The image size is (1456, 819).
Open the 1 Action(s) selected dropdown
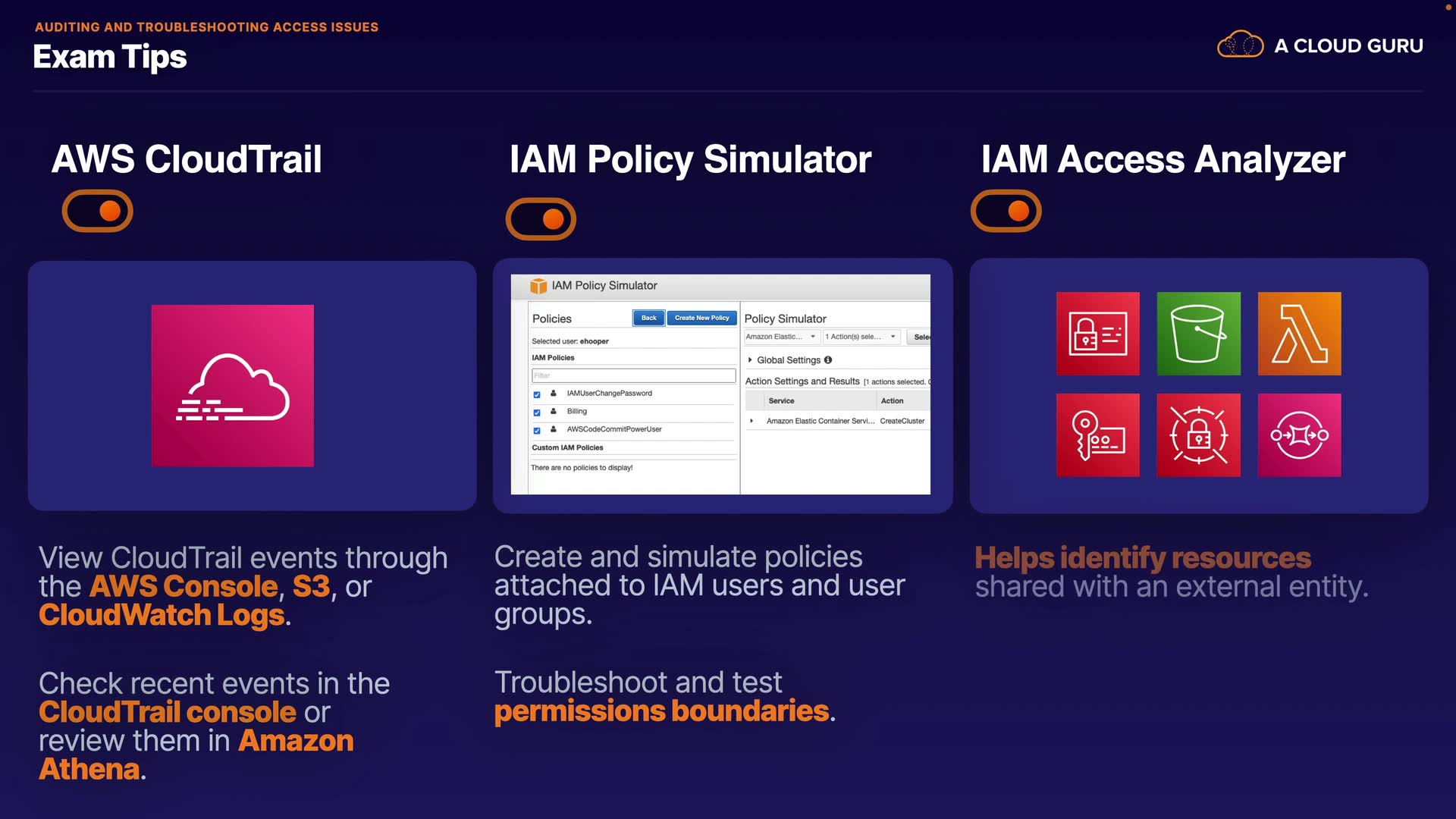tap(861, 337)
